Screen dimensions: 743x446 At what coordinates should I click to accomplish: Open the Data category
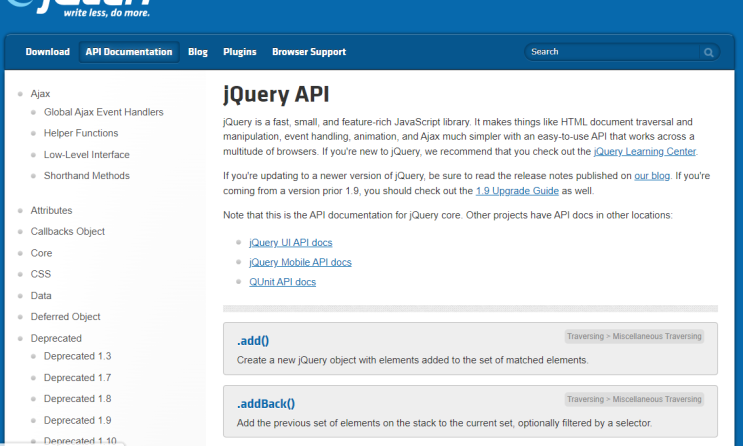click(41, 296)
